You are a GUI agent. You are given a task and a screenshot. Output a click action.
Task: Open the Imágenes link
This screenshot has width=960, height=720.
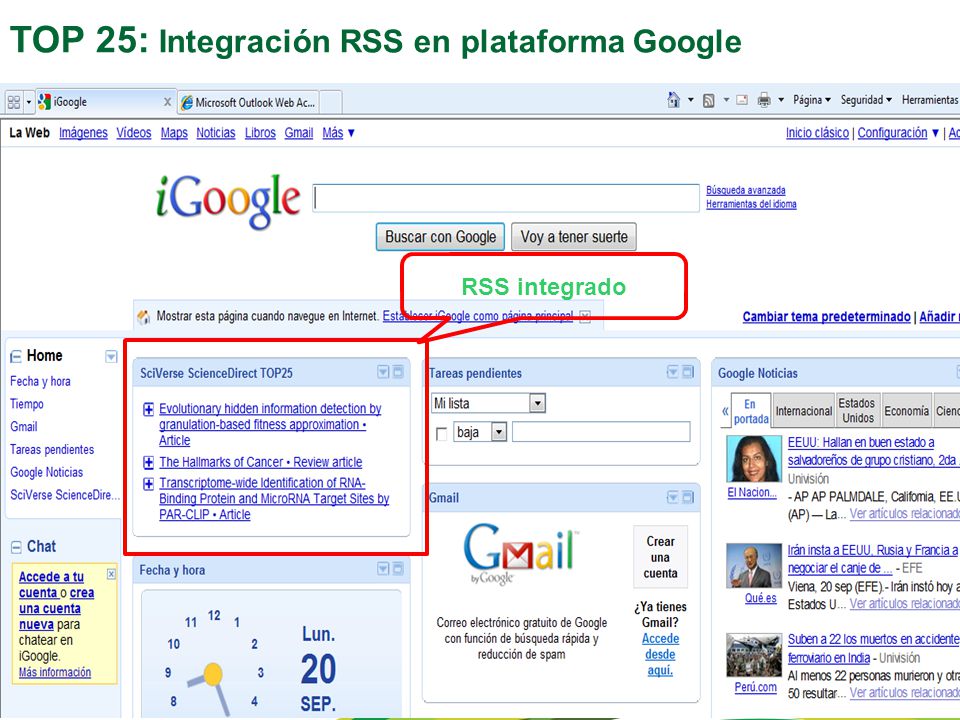pyautogui.click(x=83, y=133)
